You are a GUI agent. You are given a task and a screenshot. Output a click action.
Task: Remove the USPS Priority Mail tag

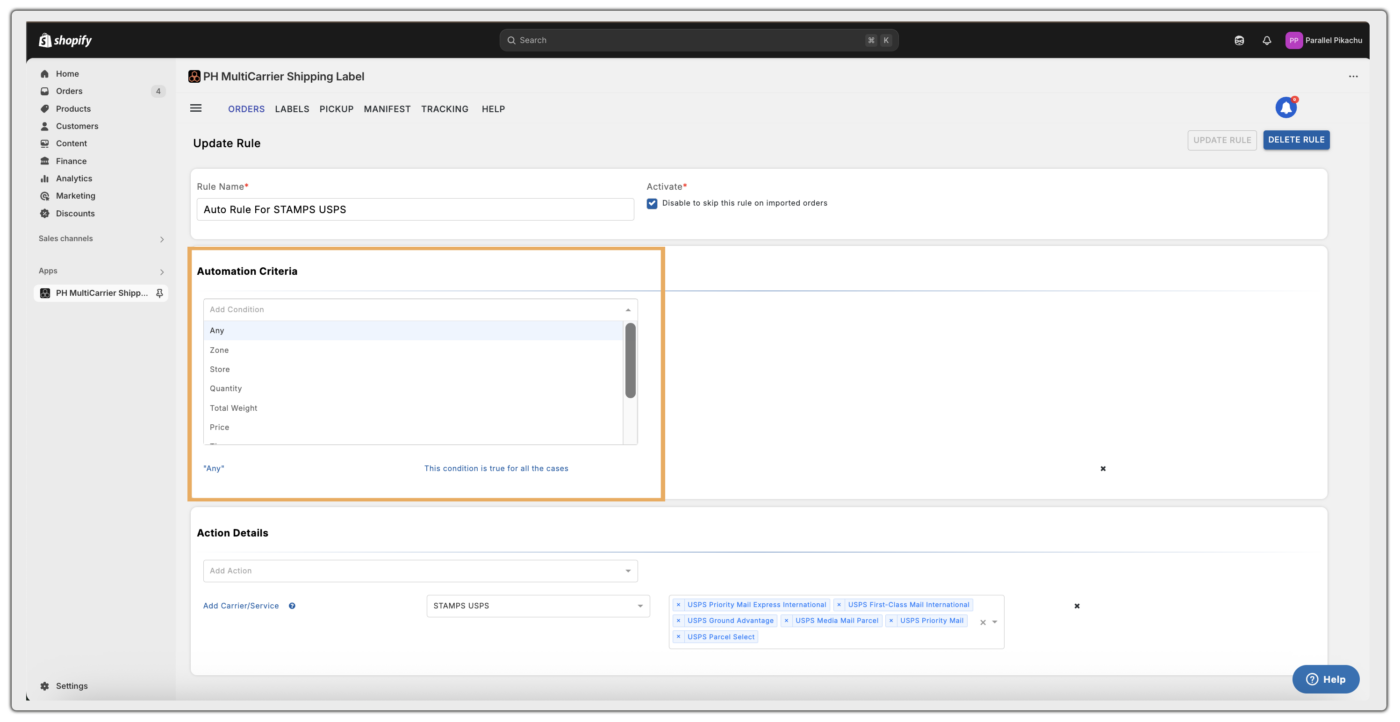coord(890,621)
